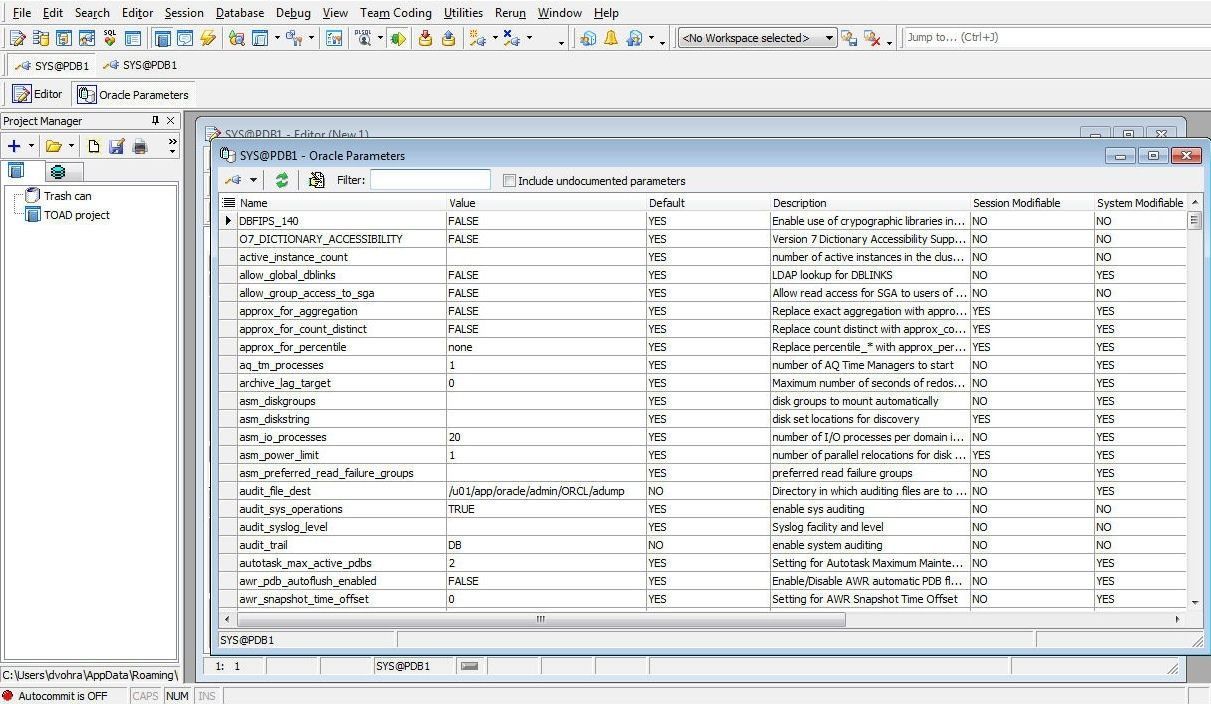Close the Project Manager panel

click(x=171, y=121)
